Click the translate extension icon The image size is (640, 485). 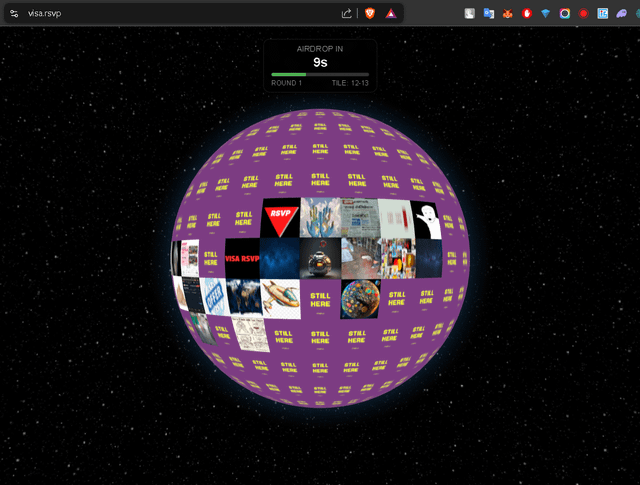489,14
